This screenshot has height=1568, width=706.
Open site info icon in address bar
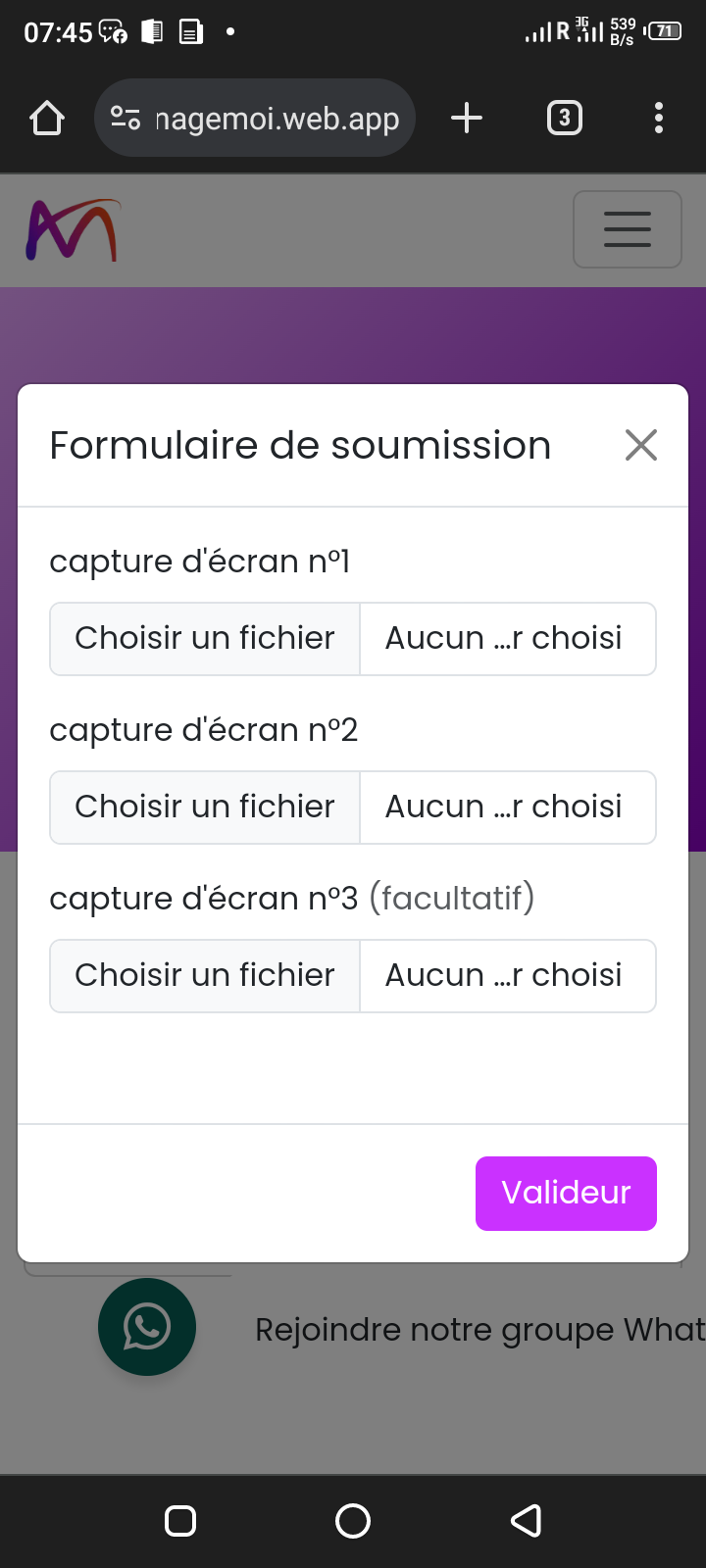125,119
